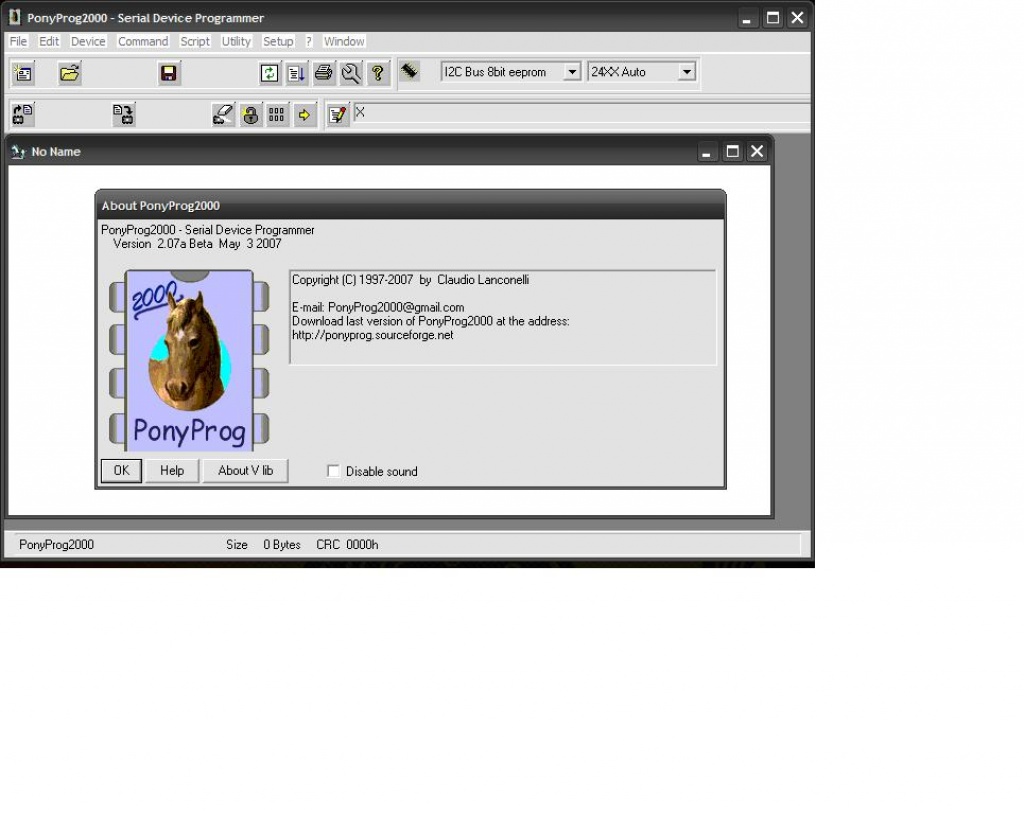1024x814 pixels.
Task: Click PonyProg2000 label in status bar
Action: point(56,545)
